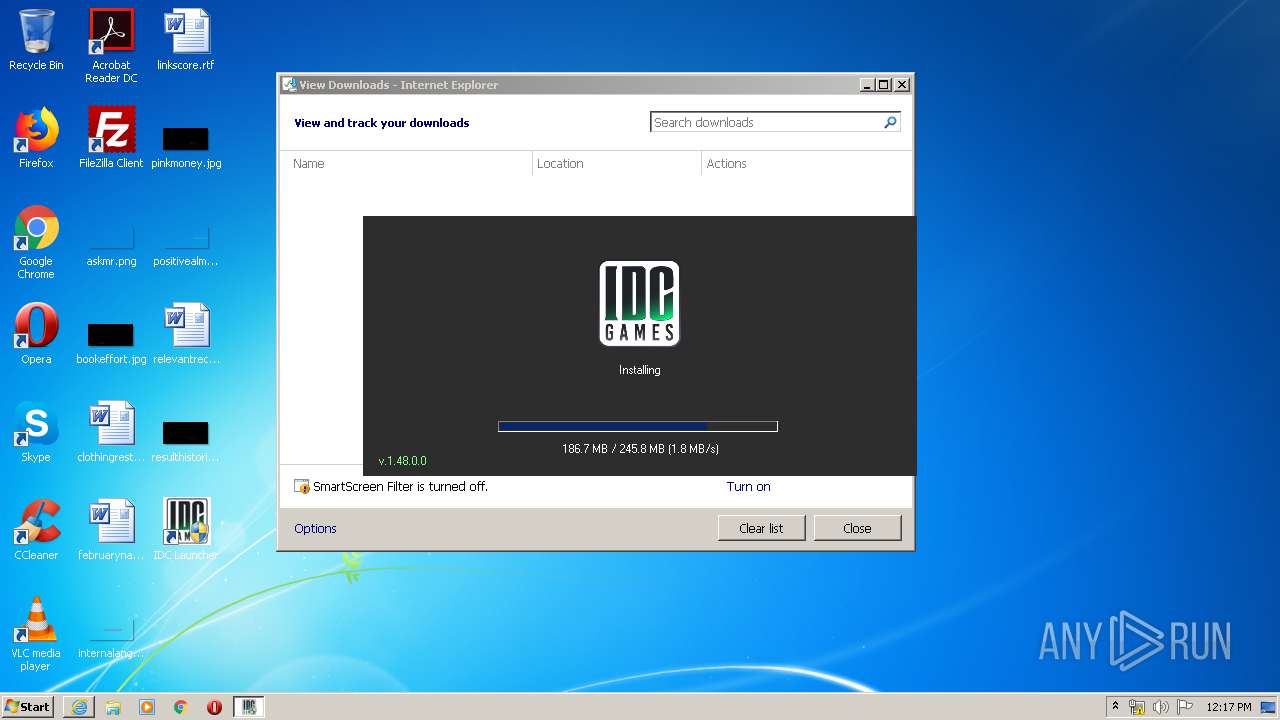Select internalangr... file icon
Viewport: 1280px width, 720px height.
(x=111, y=640)
